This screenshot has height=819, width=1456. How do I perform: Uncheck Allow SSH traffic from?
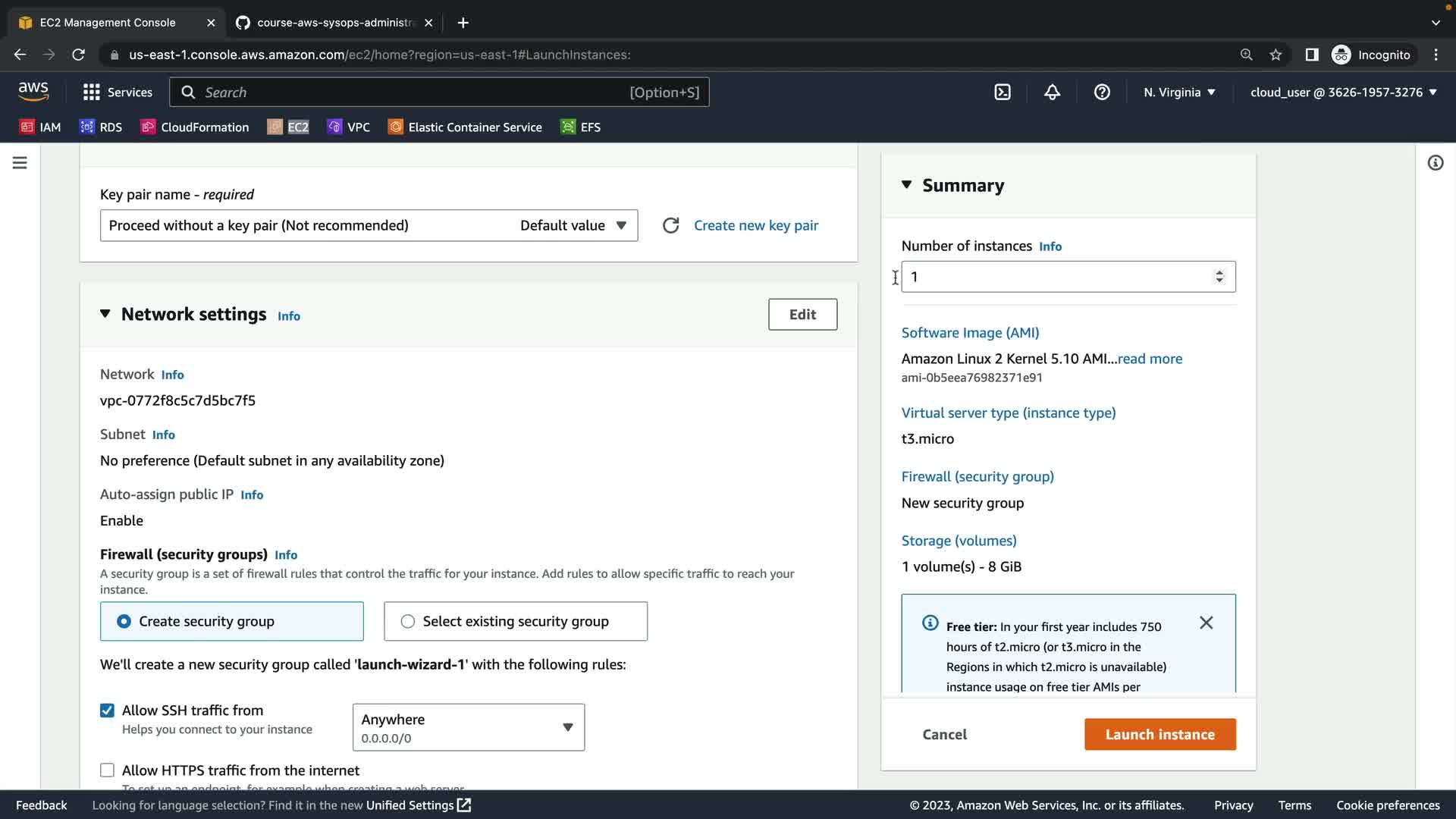[107, 711]
